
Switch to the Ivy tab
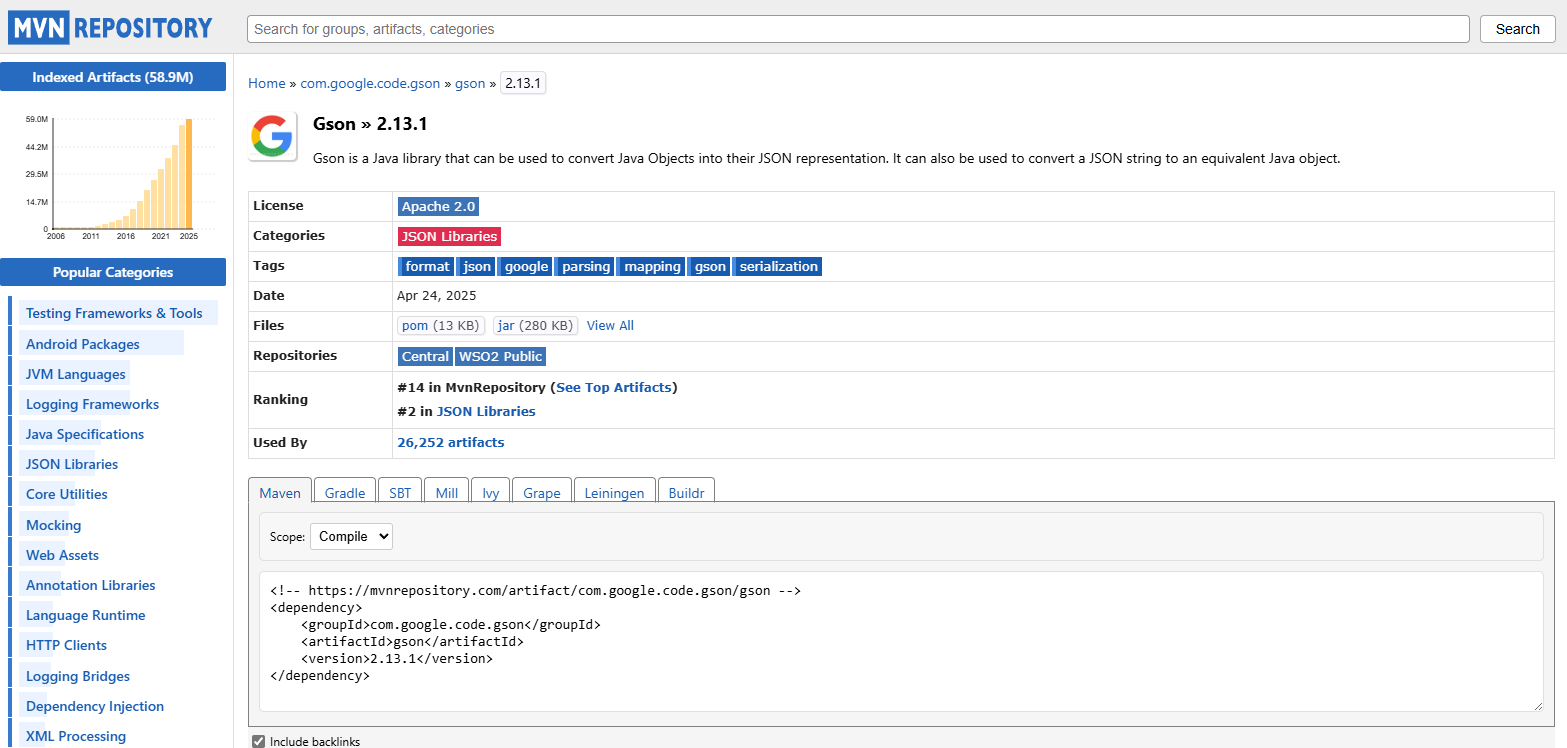[x=491, y=493]
